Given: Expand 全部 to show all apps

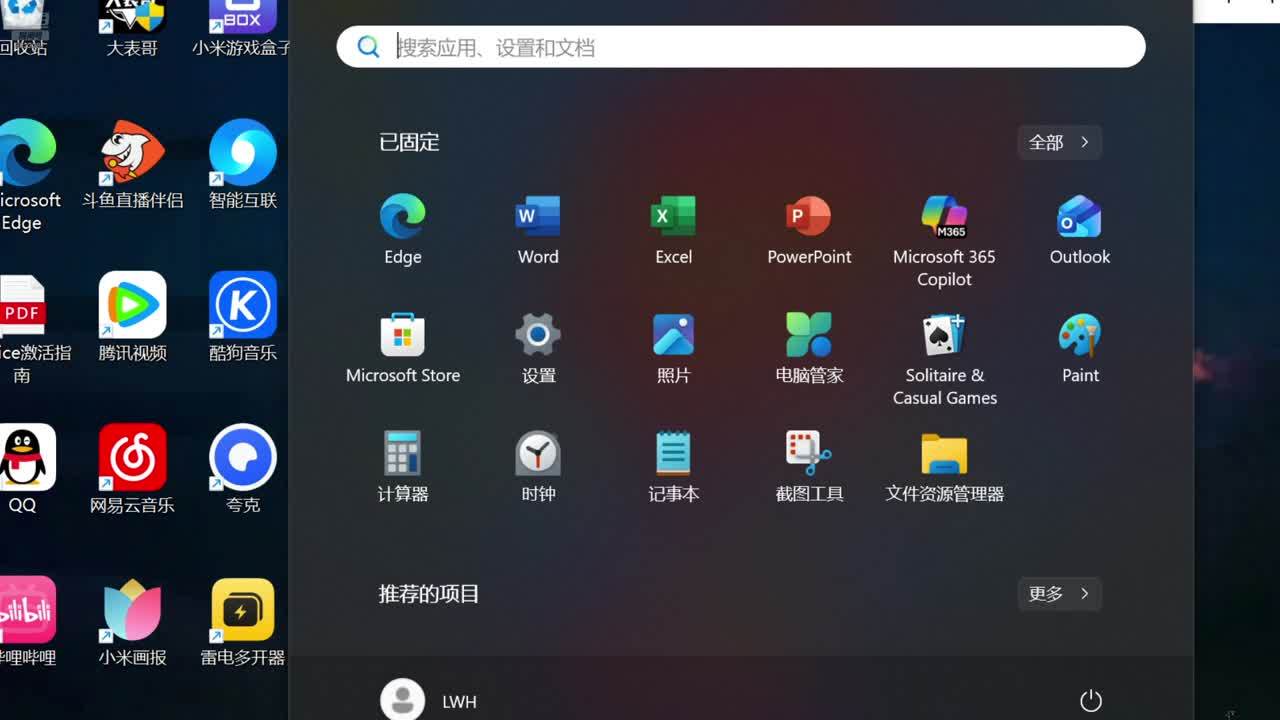Looking at the screenshot, I should tap(1059, 142).
